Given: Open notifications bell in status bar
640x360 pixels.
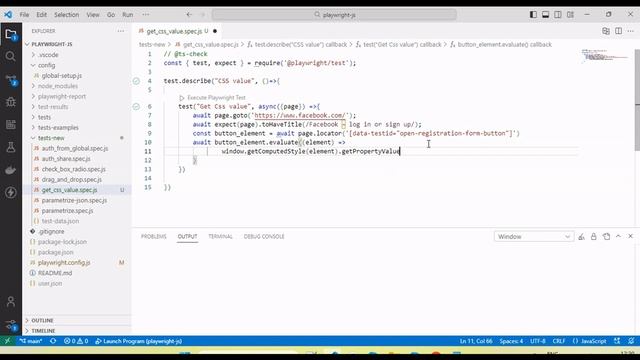Looking at the screenshot, I should point(631,341).
